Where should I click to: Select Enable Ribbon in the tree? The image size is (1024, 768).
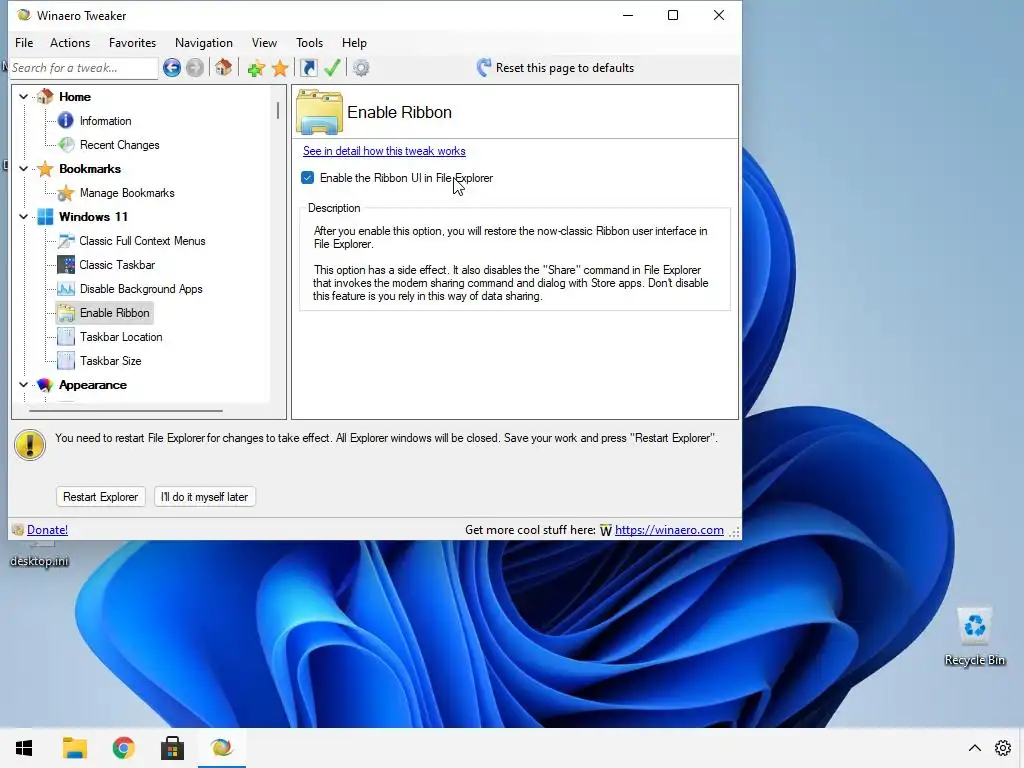114,313
